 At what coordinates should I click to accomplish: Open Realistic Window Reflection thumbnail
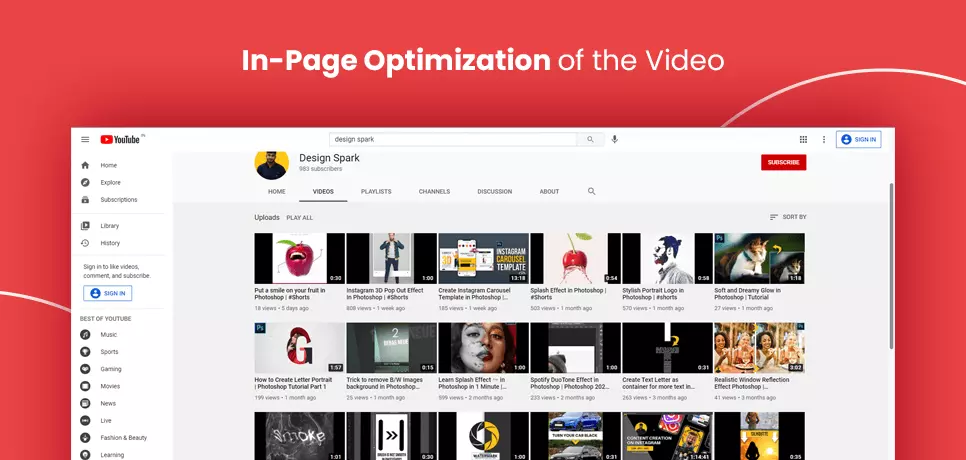coord(760,348)
